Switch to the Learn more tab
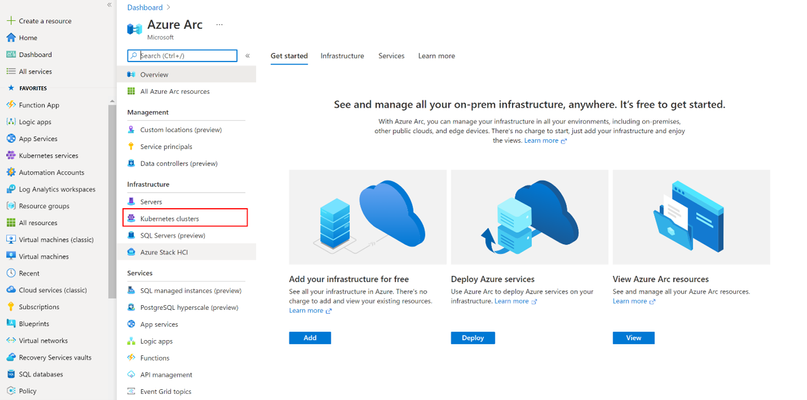 436,56
